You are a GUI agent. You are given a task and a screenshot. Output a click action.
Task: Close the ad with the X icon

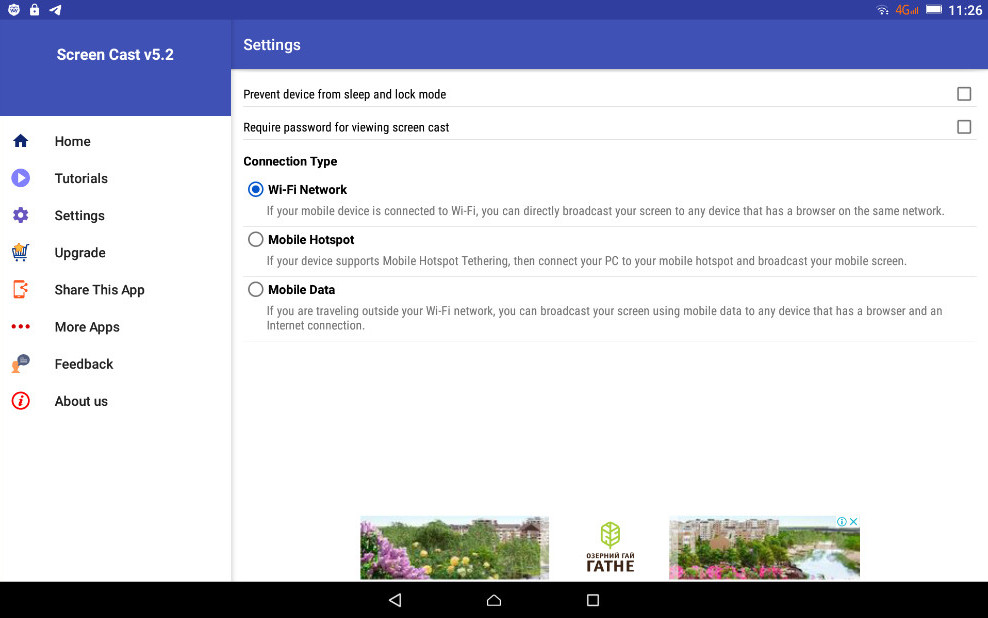pos(854,522)
